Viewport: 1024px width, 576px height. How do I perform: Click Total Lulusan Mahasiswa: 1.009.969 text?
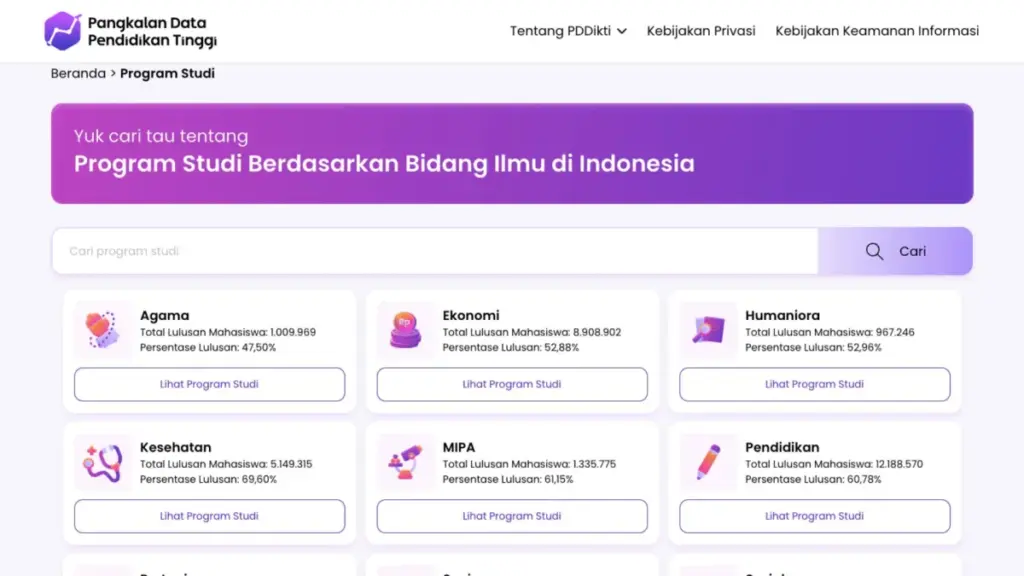pyautogui.click(x=228, y=332)
